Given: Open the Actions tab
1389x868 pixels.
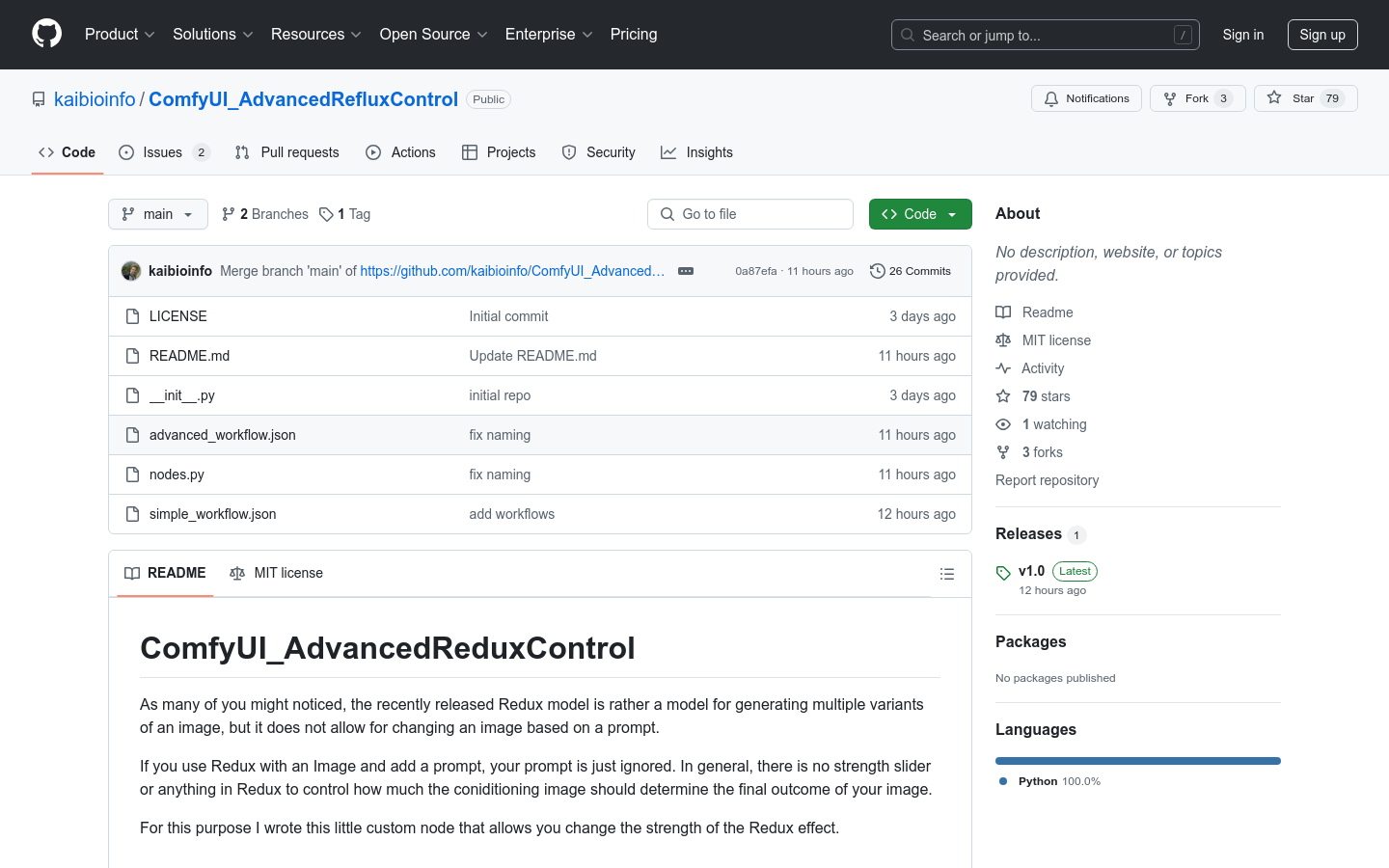Looking at the screenshot, I should point(401,152).
